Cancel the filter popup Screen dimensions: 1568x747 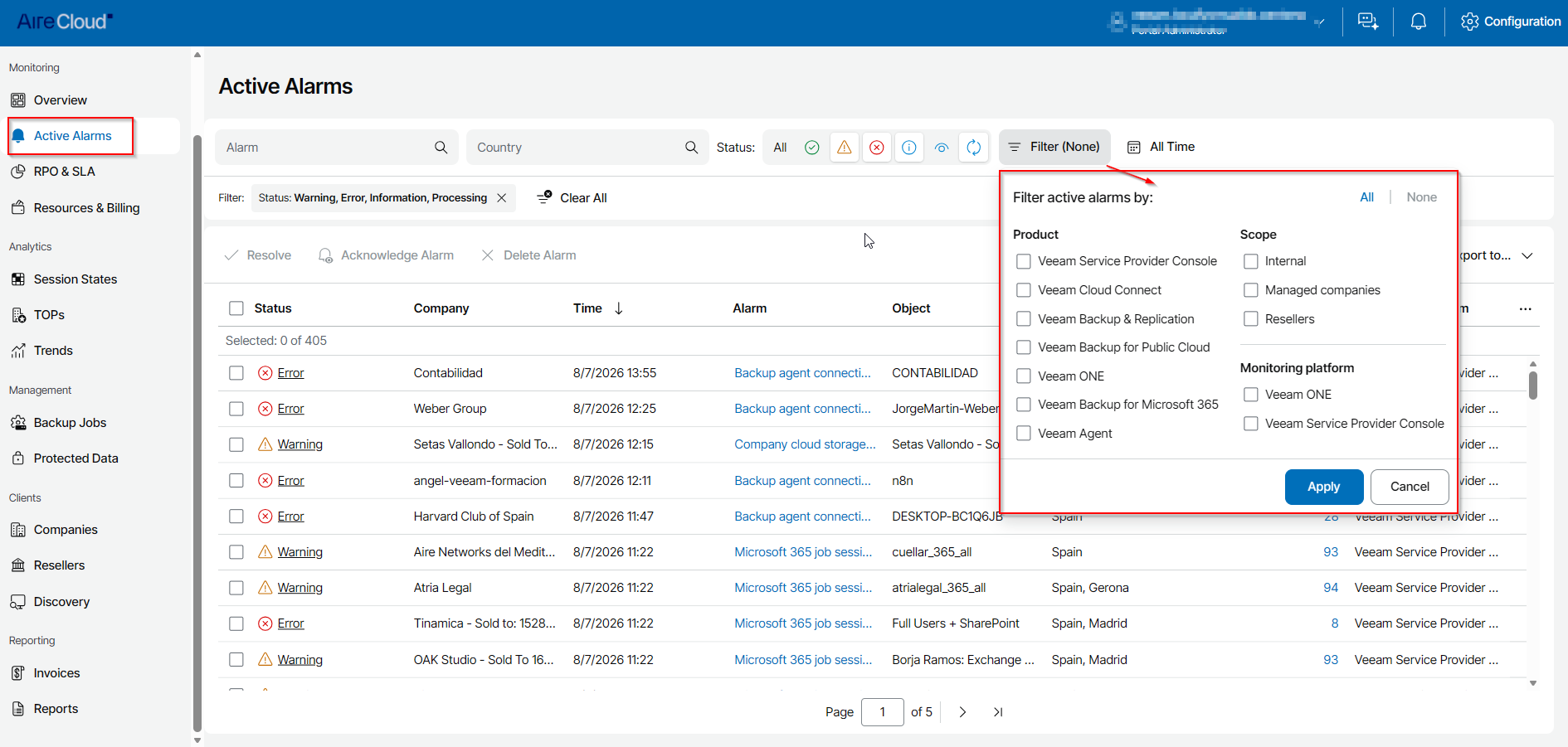pos(1410,487)
